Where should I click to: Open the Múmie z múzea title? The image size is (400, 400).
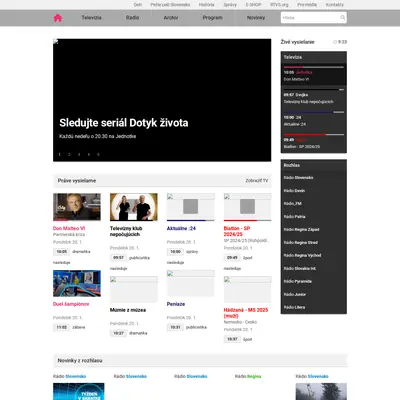[128, 310]
